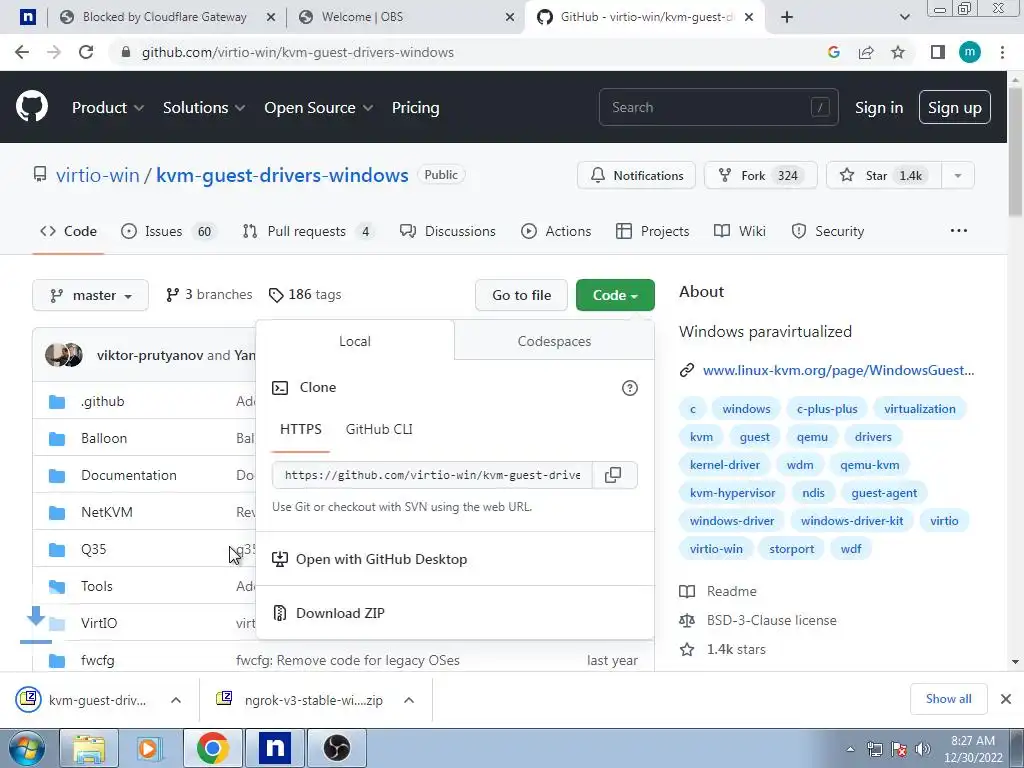1024x768 pixels.
Task: Open the Star lists dropdown arrow
Action: click(x=957, y=176)
